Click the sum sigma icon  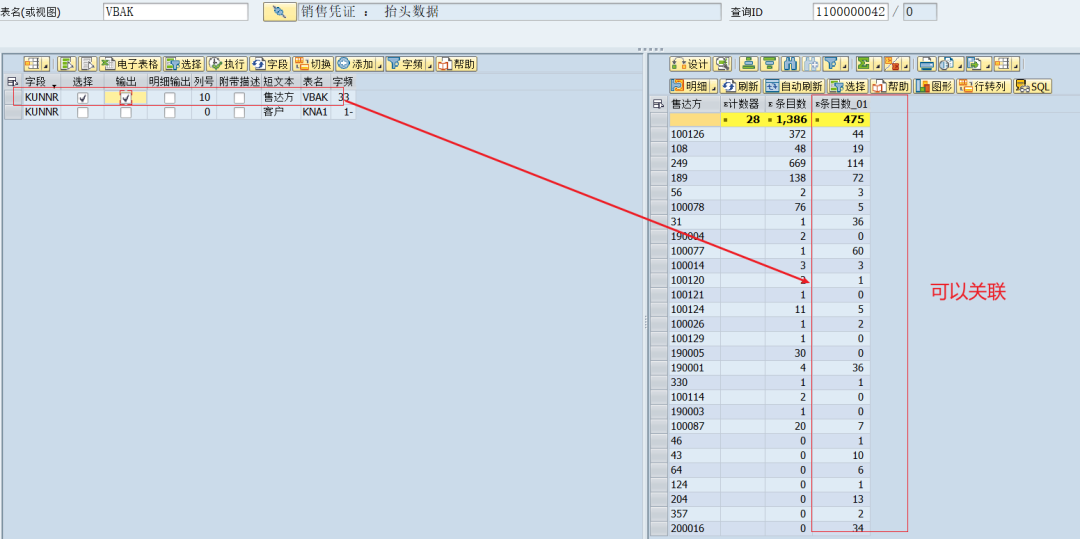[x=864, y=64]
